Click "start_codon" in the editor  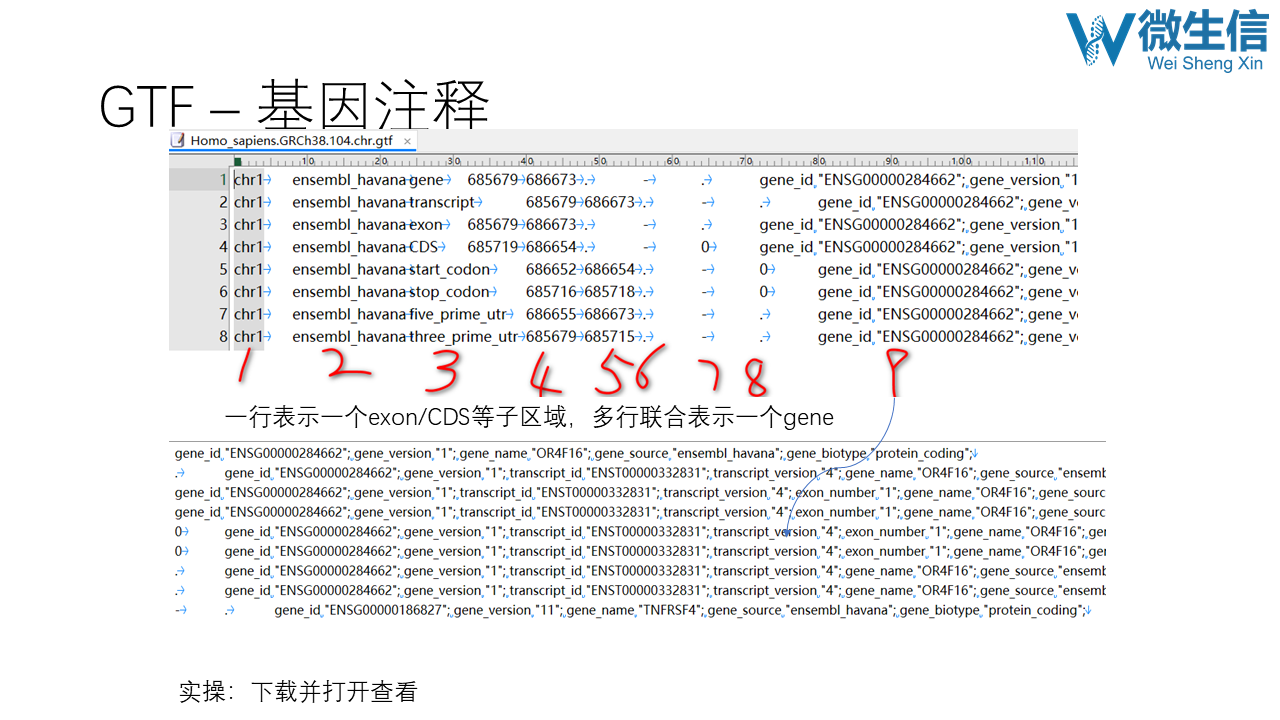[450, 269]
